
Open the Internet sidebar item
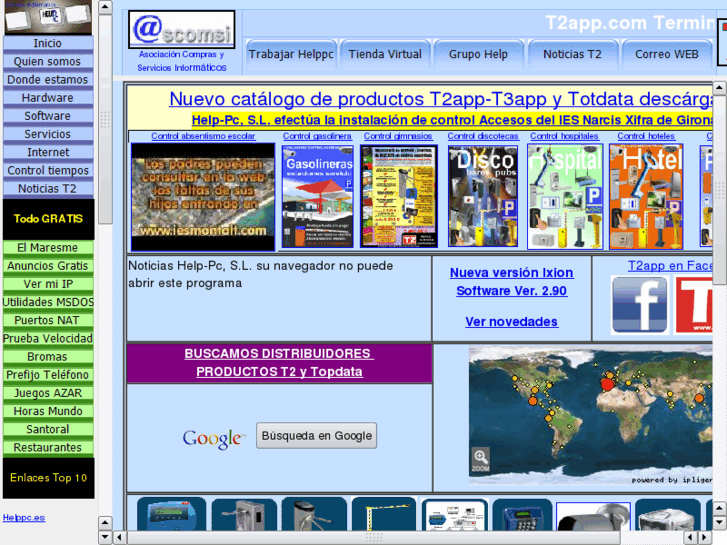click(48, 152)
